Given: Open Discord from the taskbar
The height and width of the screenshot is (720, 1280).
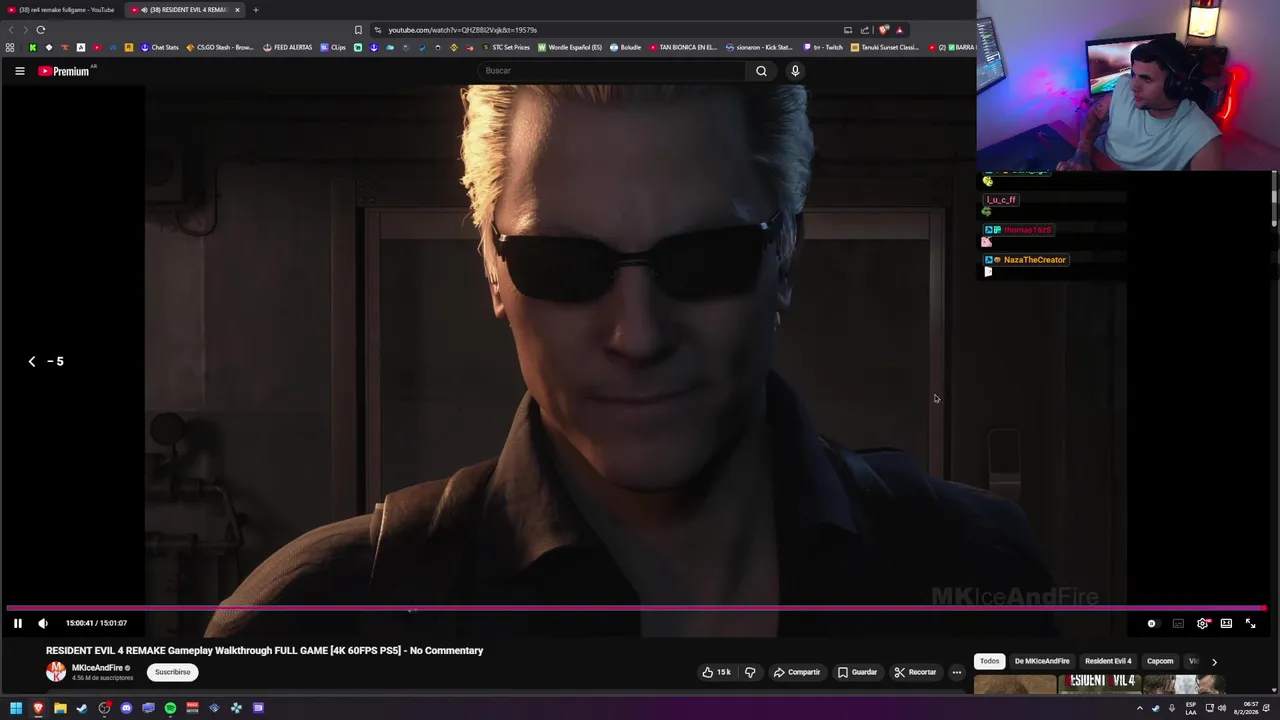Looking at the screenshot, I should pos(126,708).
